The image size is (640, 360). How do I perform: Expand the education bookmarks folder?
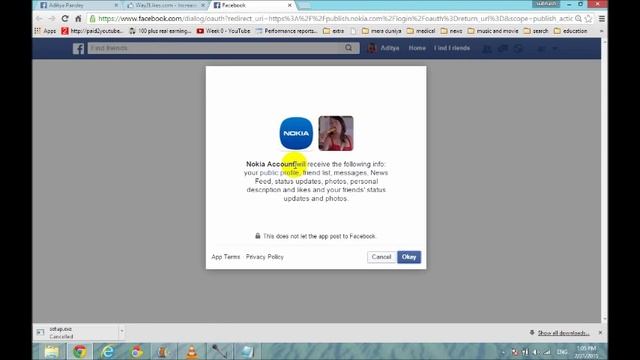click(570, 31)
